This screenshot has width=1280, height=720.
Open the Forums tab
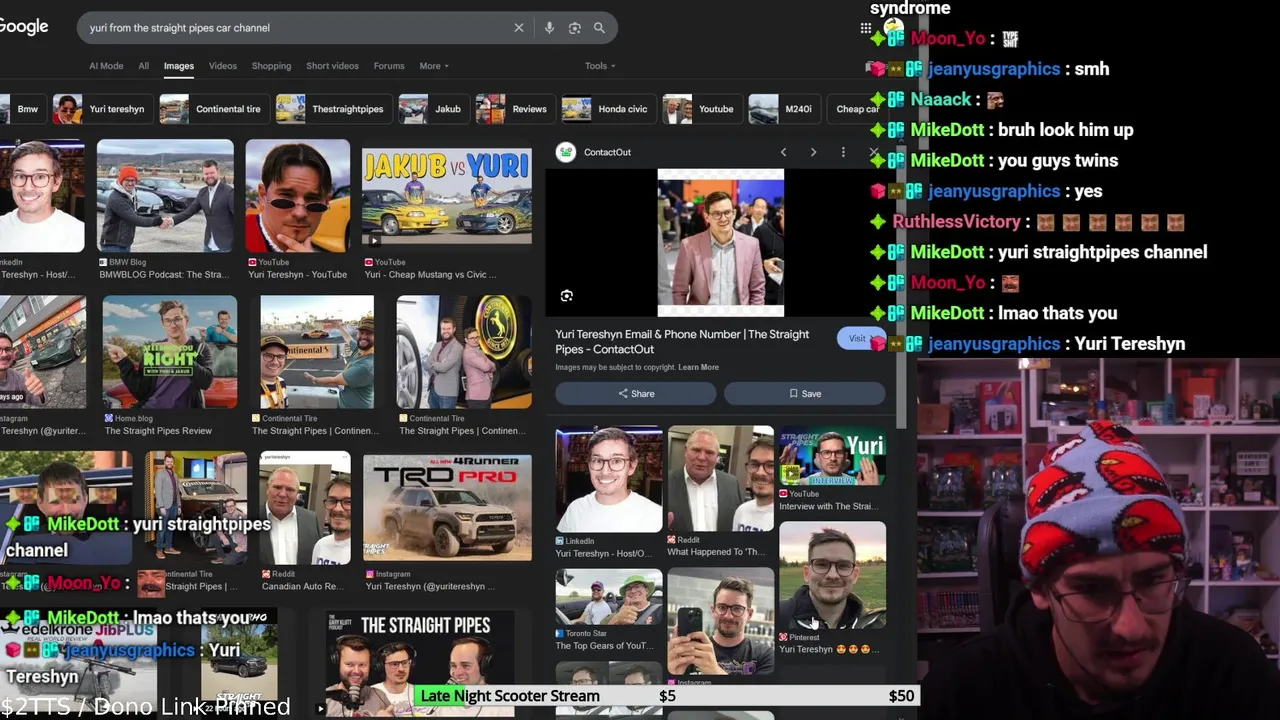389,66
